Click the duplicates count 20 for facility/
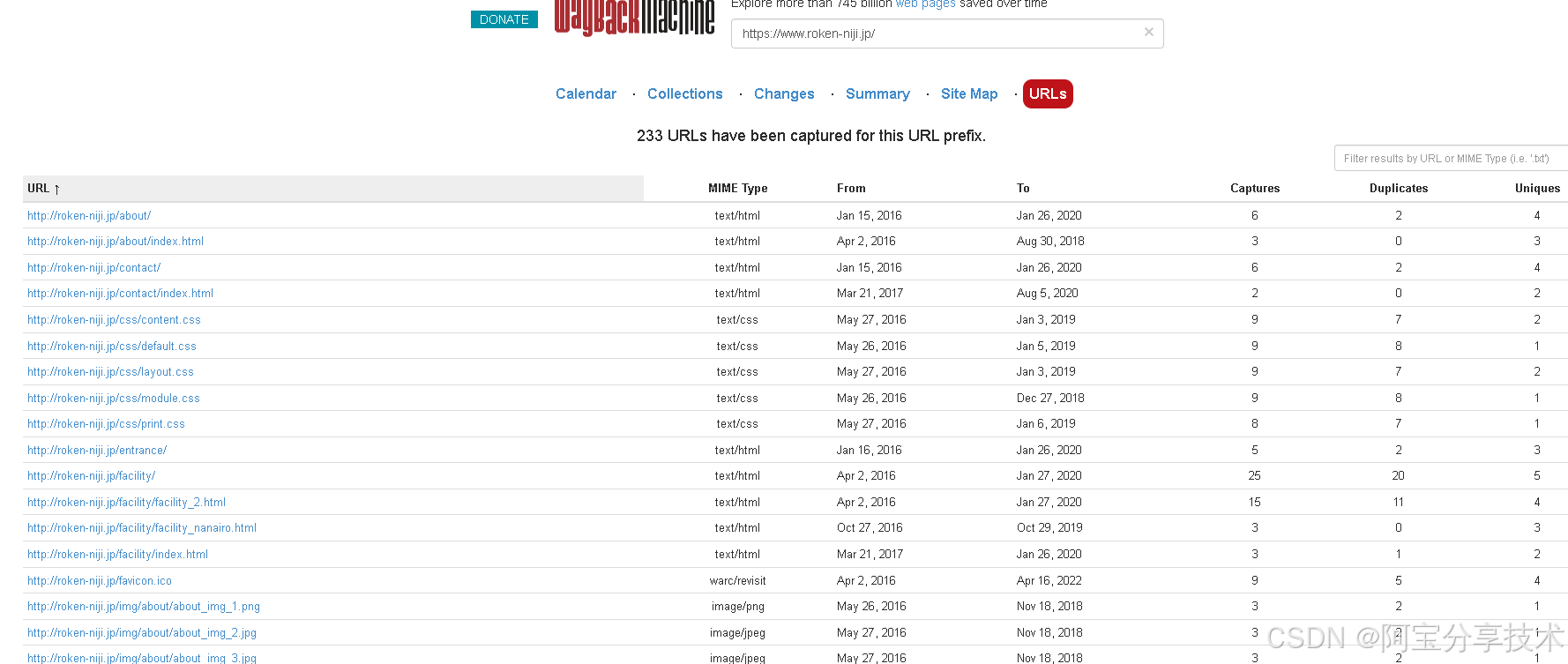Image resolution: width=1568 pixels, height=664 pixels. pos(1398,475)
